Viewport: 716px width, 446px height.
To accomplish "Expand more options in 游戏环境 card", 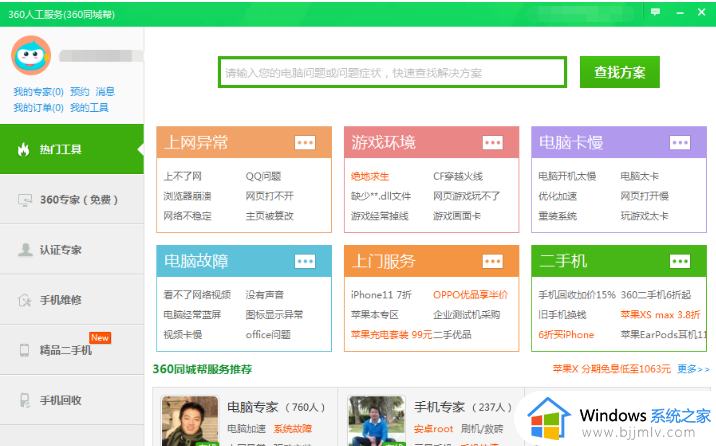I will [493, 143].
